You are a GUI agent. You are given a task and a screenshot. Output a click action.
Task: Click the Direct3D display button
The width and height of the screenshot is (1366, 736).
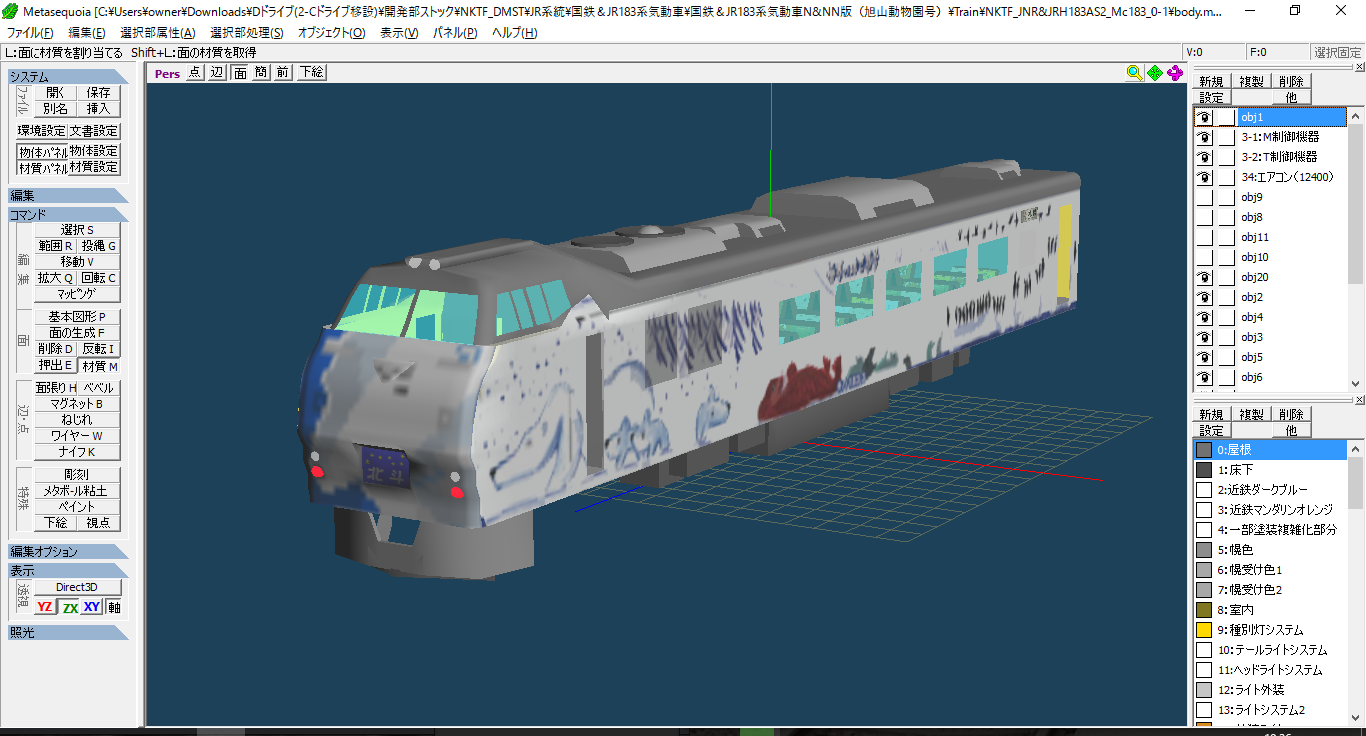[x=77, y=587]
